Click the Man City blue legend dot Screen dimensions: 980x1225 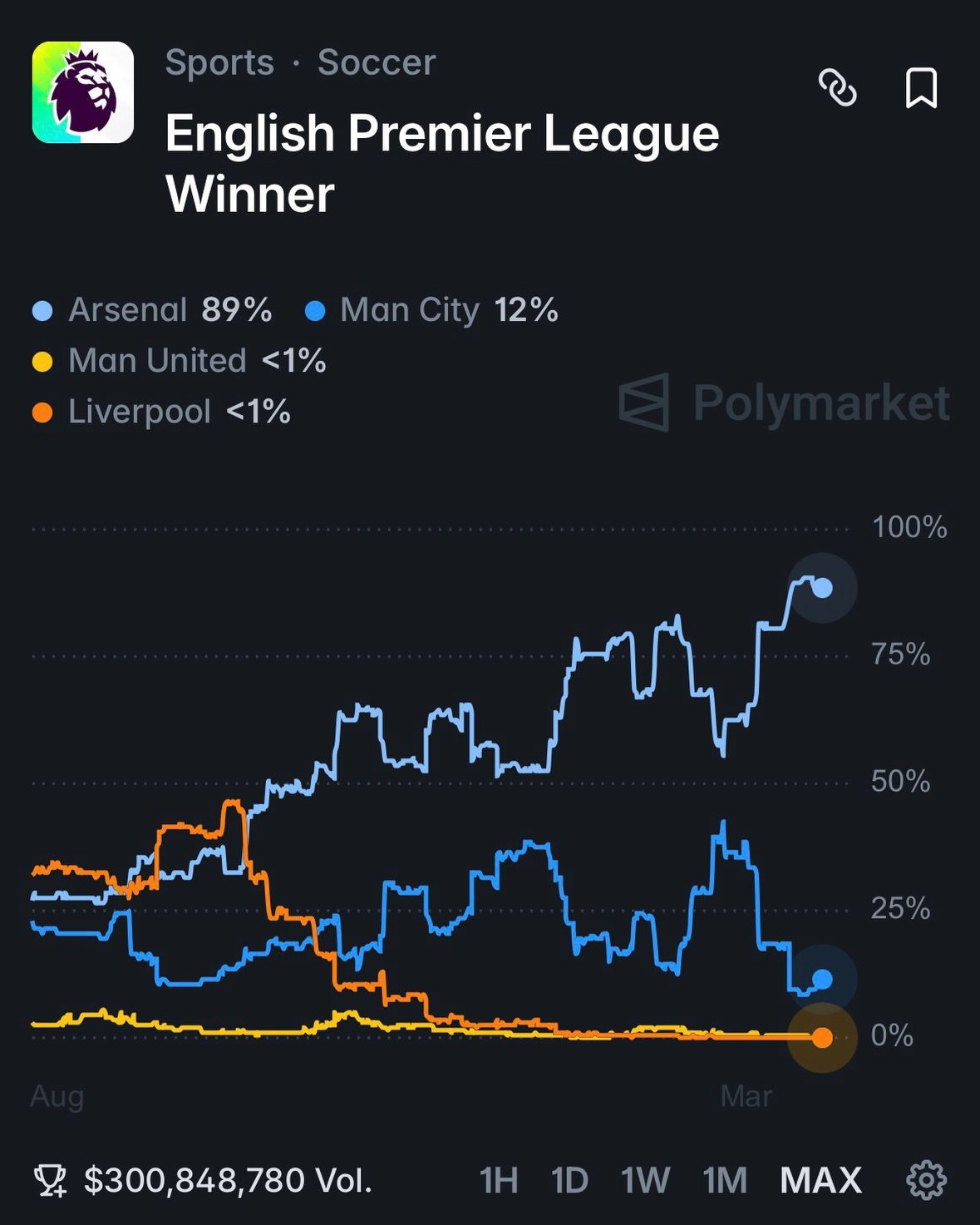coord(315,311)
